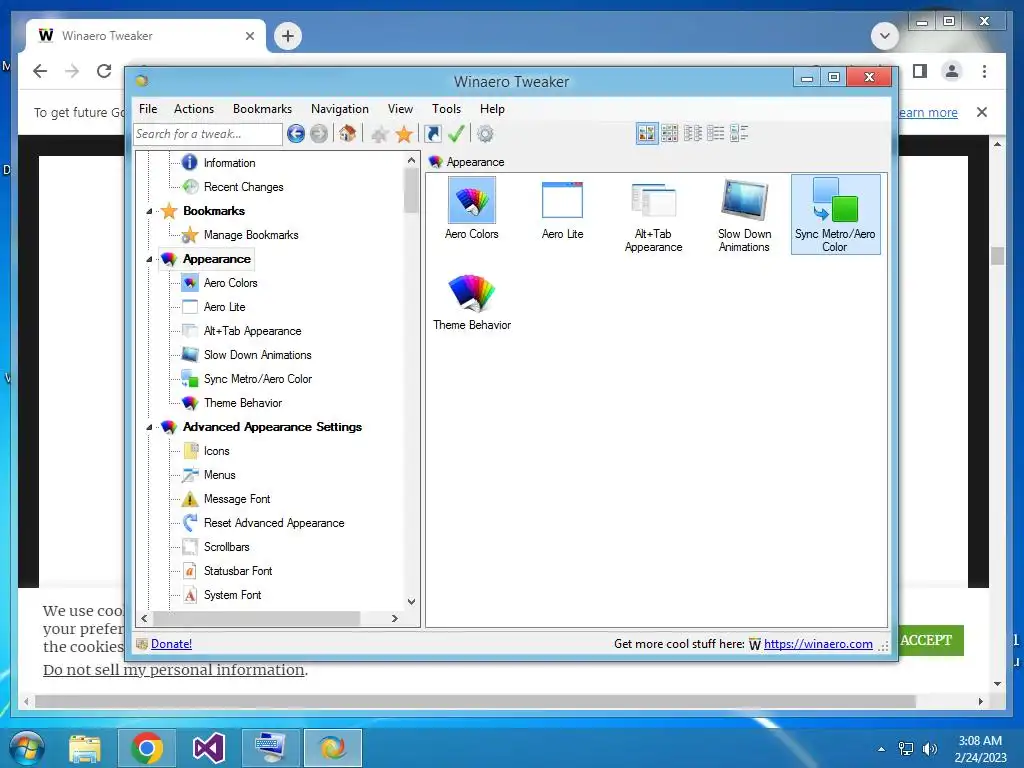Open the Aero Lite tile icon
This screenshot has height=768, width=1024.
(562, 209)
